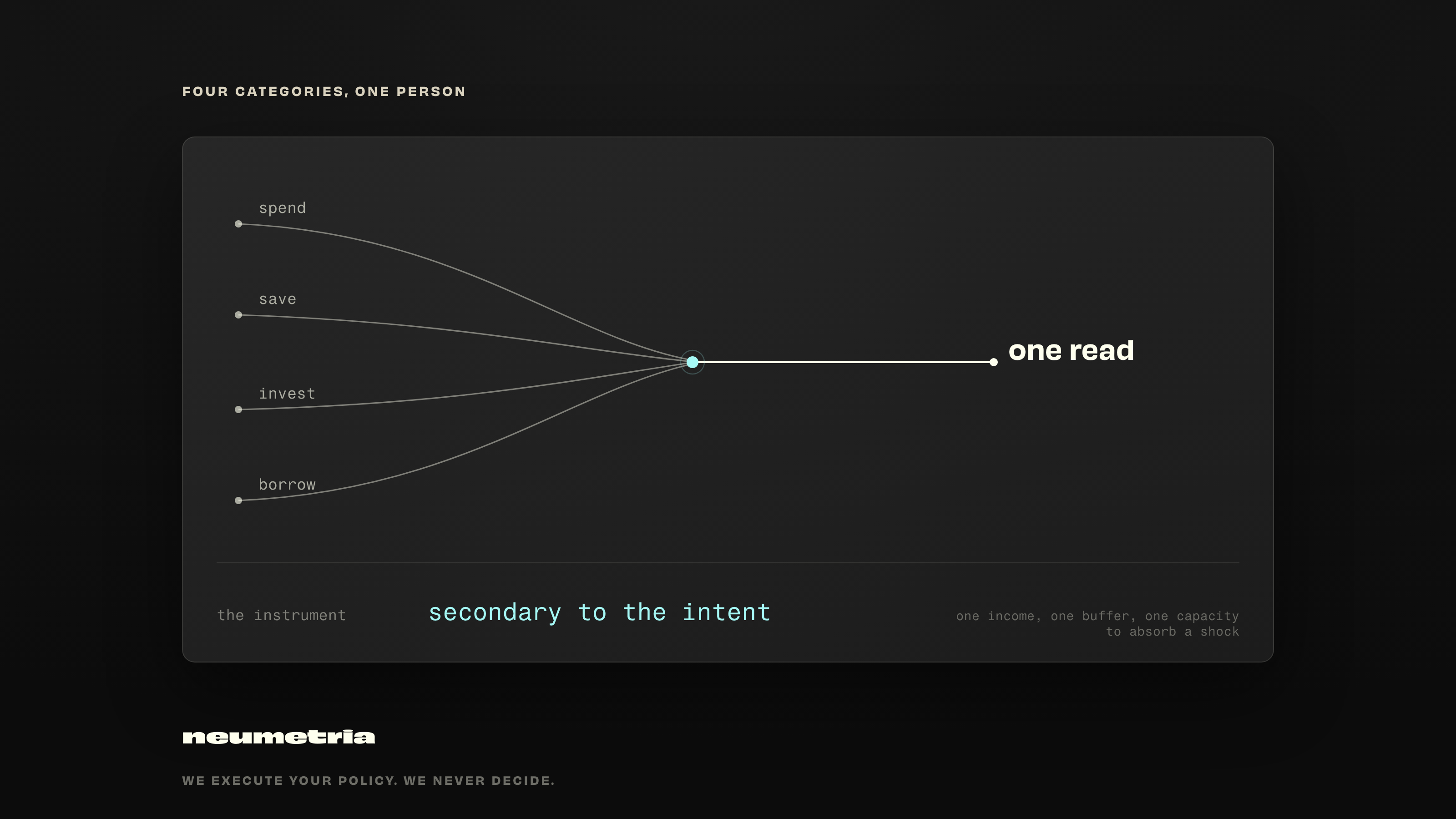The height and width of the screenshot is (819, 1456).
Task: Click the 'FOUR CATEGORIES, ONE PERSON' heading
Action: (x=324, y=91)
